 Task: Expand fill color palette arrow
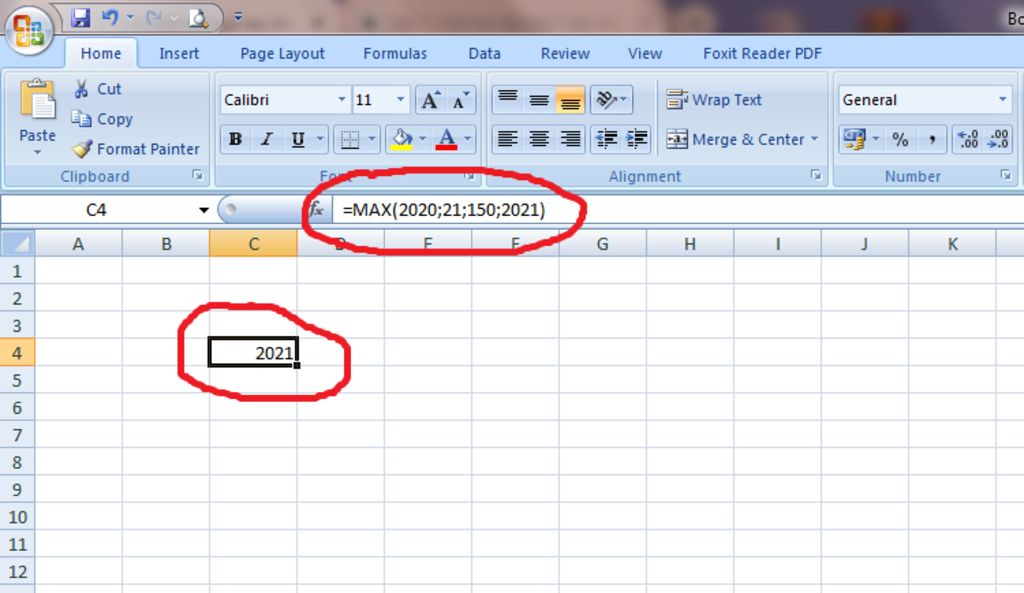pos(423,139)
